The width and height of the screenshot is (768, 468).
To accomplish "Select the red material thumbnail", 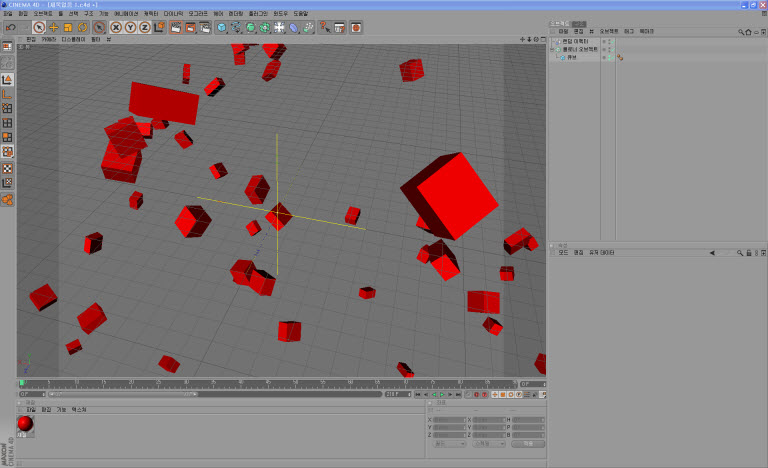I will point(25,424).
